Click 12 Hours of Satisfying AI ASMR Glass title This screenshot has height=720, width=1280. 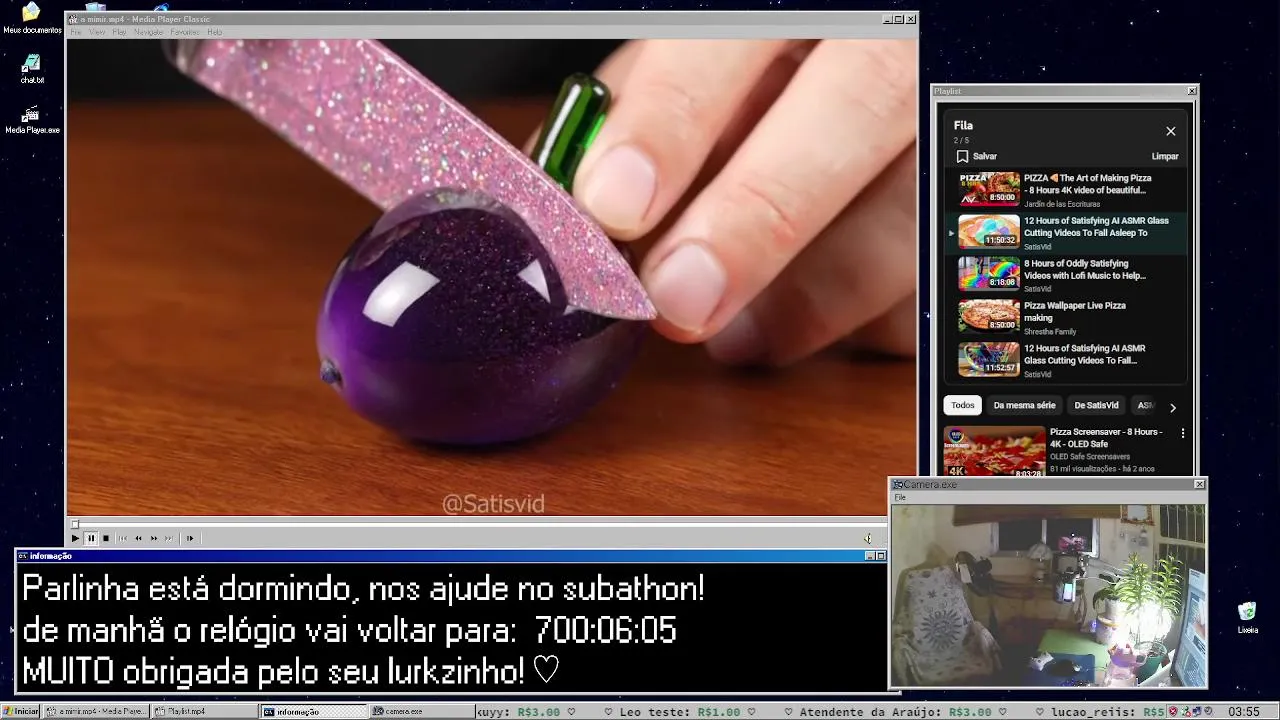pos(1096,227)
